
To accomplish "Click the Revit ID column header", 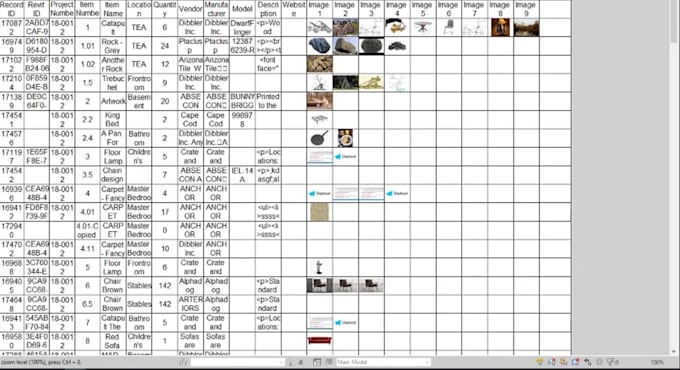I will 36,9.
